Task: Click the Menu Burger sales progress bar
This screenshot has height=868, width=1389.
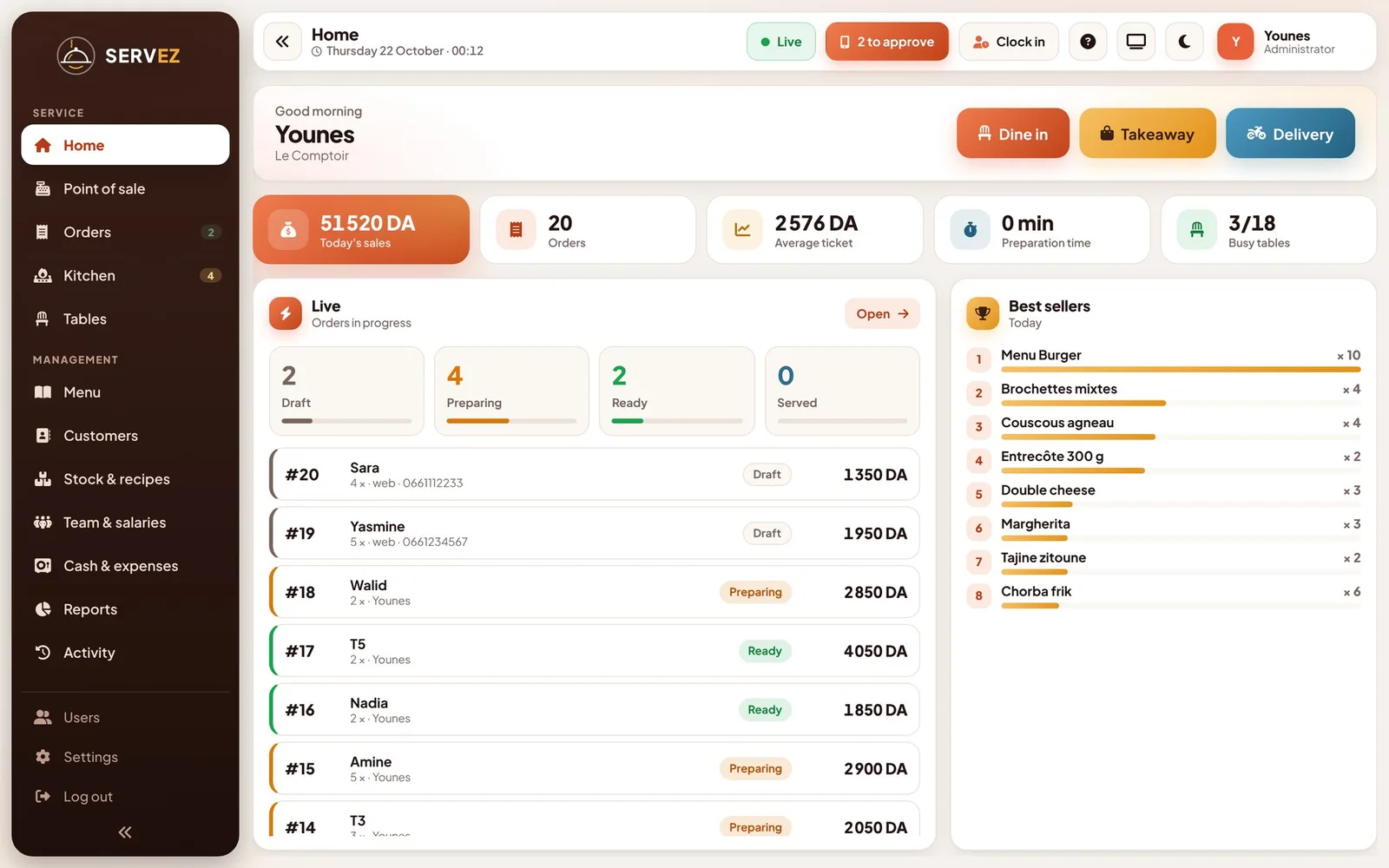Action: tap(1181, 370)
